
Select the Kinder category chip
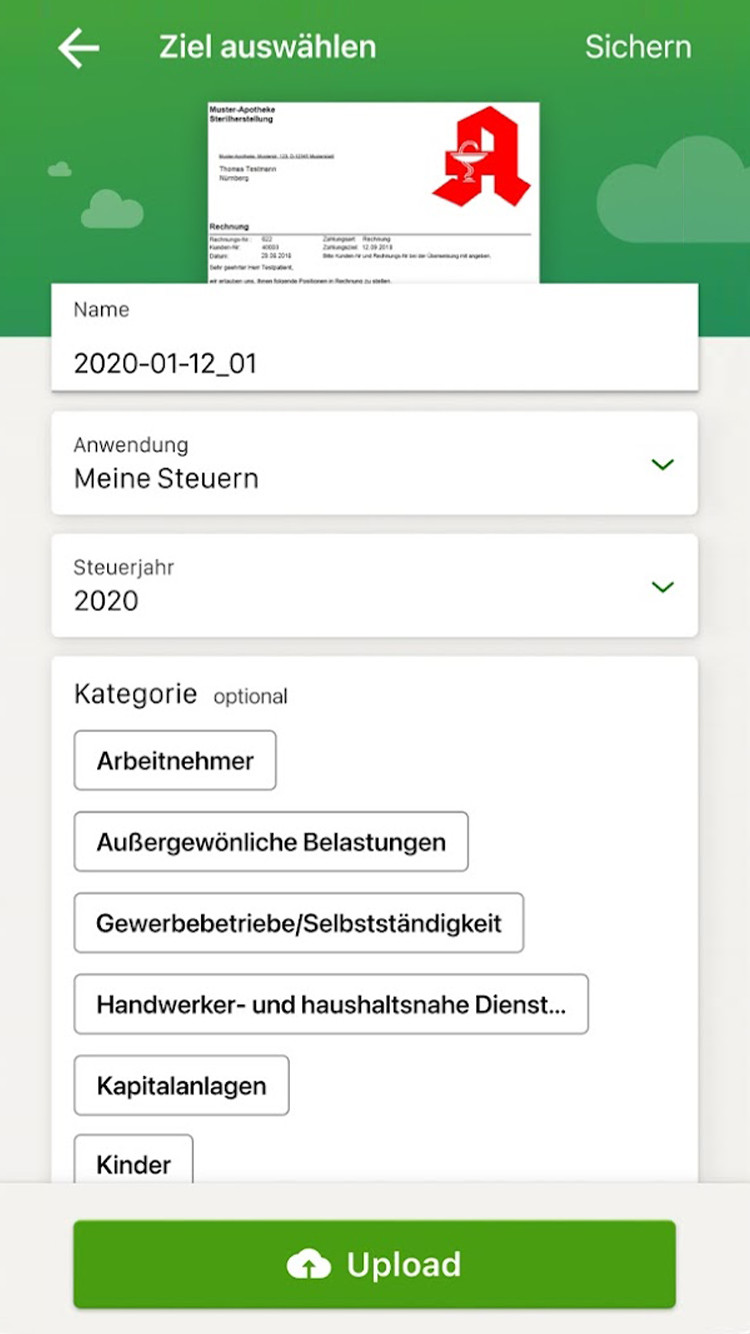click(x=133, y=1163)
